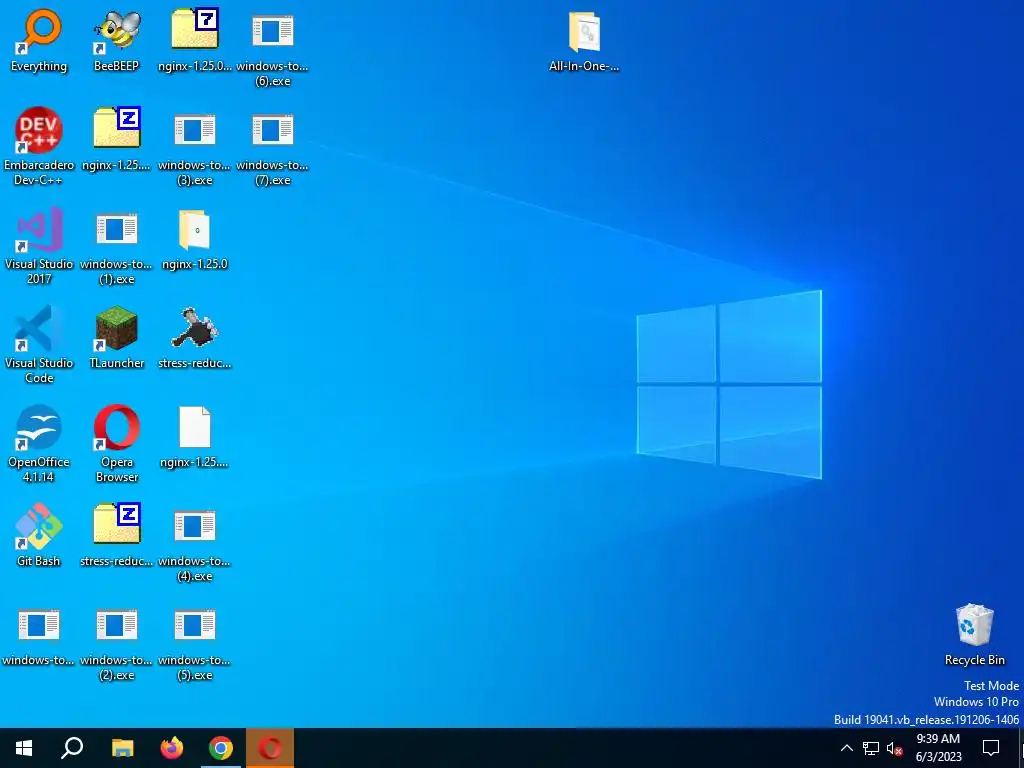The height and width of the screenshot is (768, 1024).
Task: Open Visual Studio 2017 shortcut
Action: point(39,246)
